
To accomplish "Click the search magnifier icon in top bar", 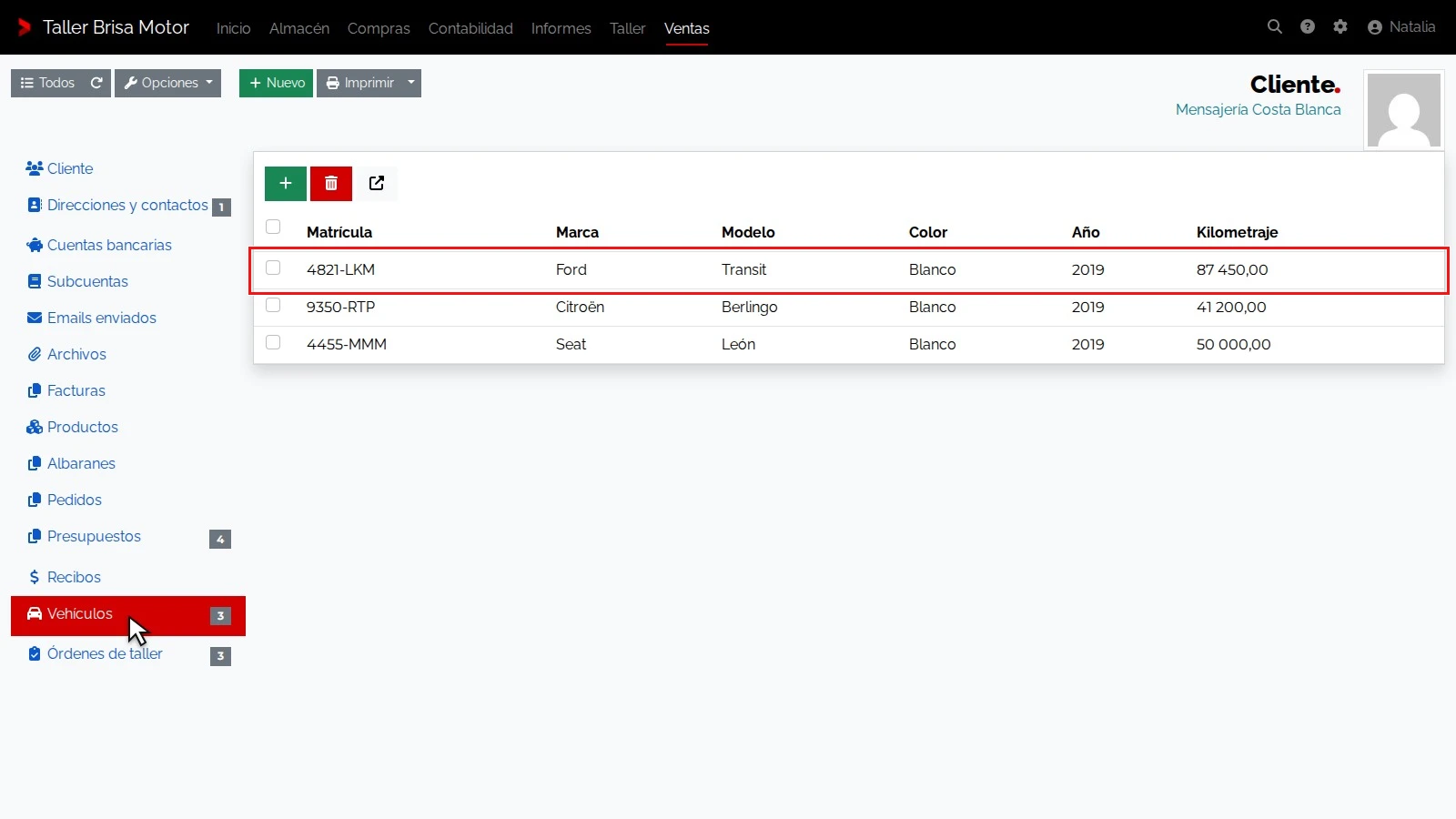I will 1275,27.
